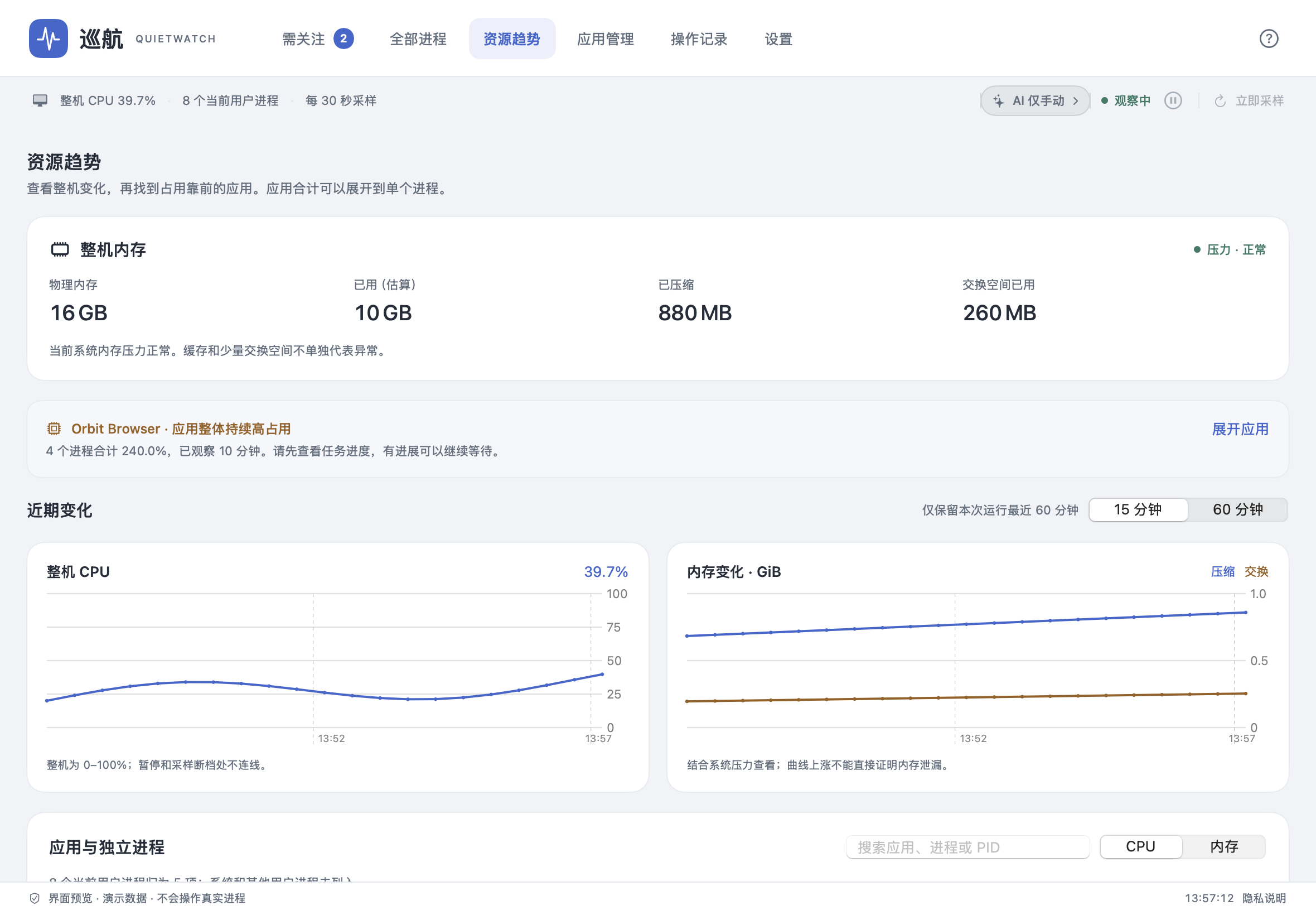1316x915 pixels.
Task: Click the 880 MB compressed memory value
Action: point(694,313)
